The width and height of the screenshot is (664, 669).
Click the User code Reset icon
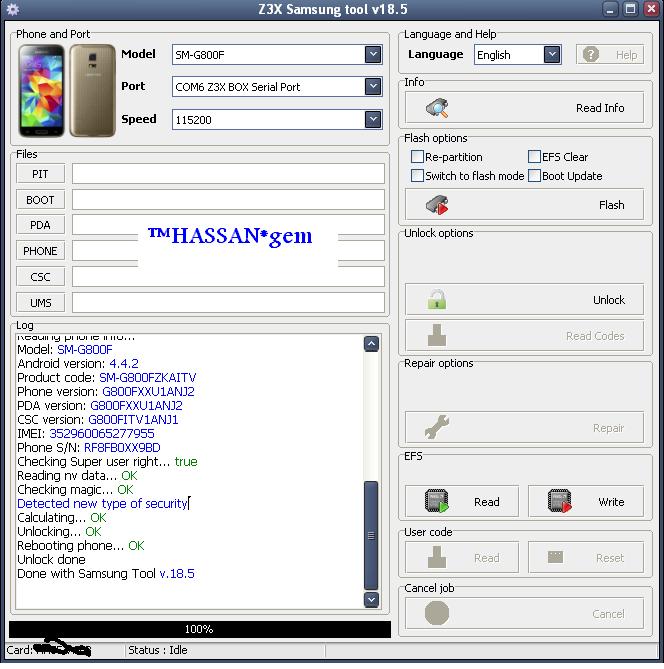point(555,557)
